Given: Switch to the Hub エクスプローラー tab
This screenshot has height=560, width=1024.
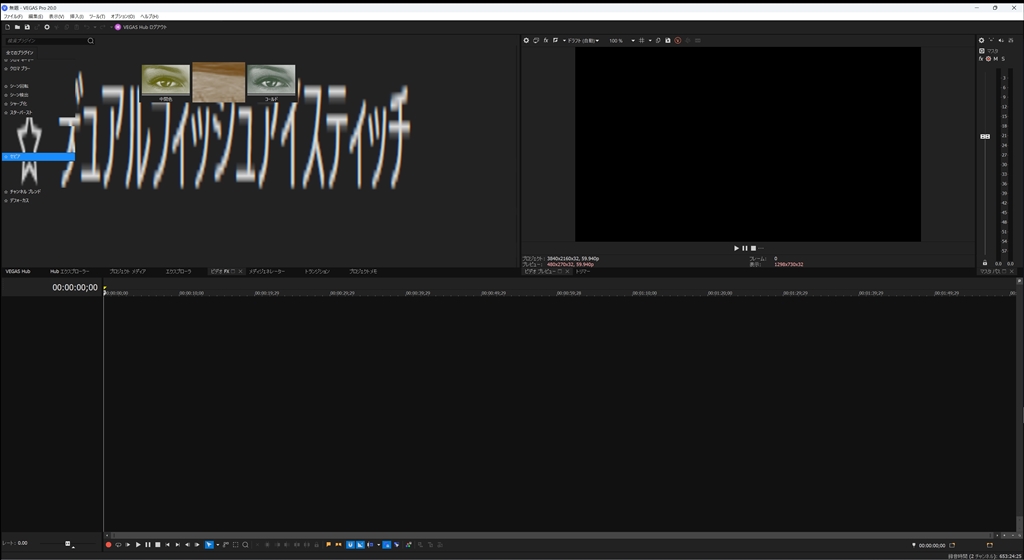Looking at the screenshot, I should 70,272.
